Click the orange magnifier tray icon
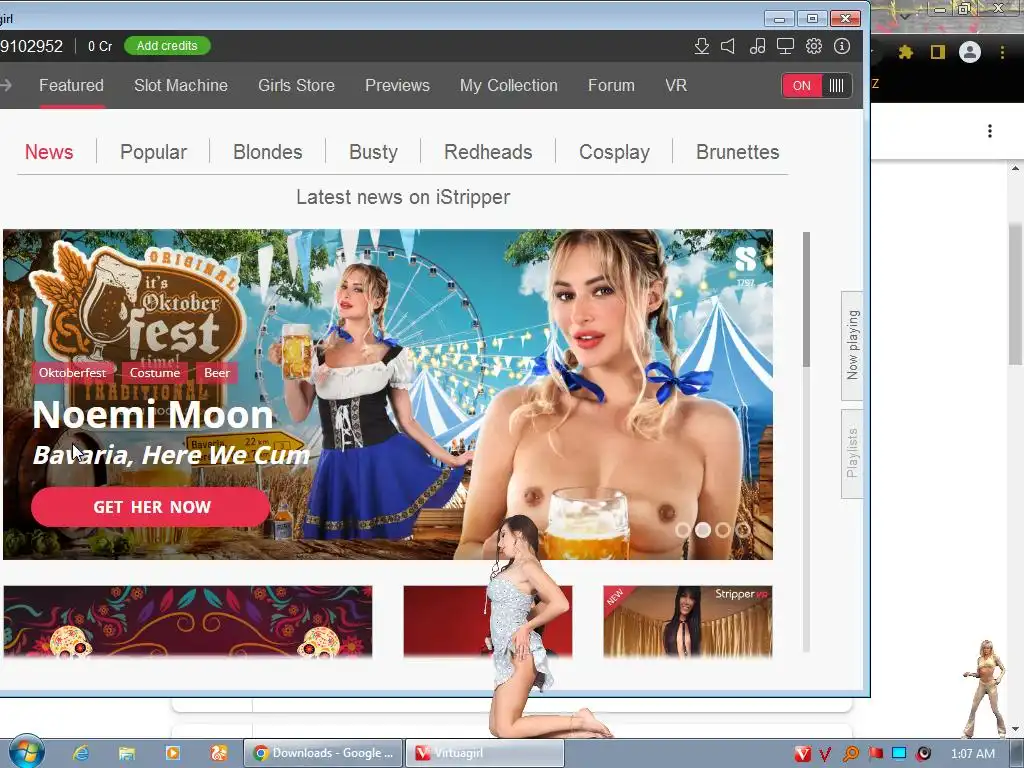 pos(850,754)
